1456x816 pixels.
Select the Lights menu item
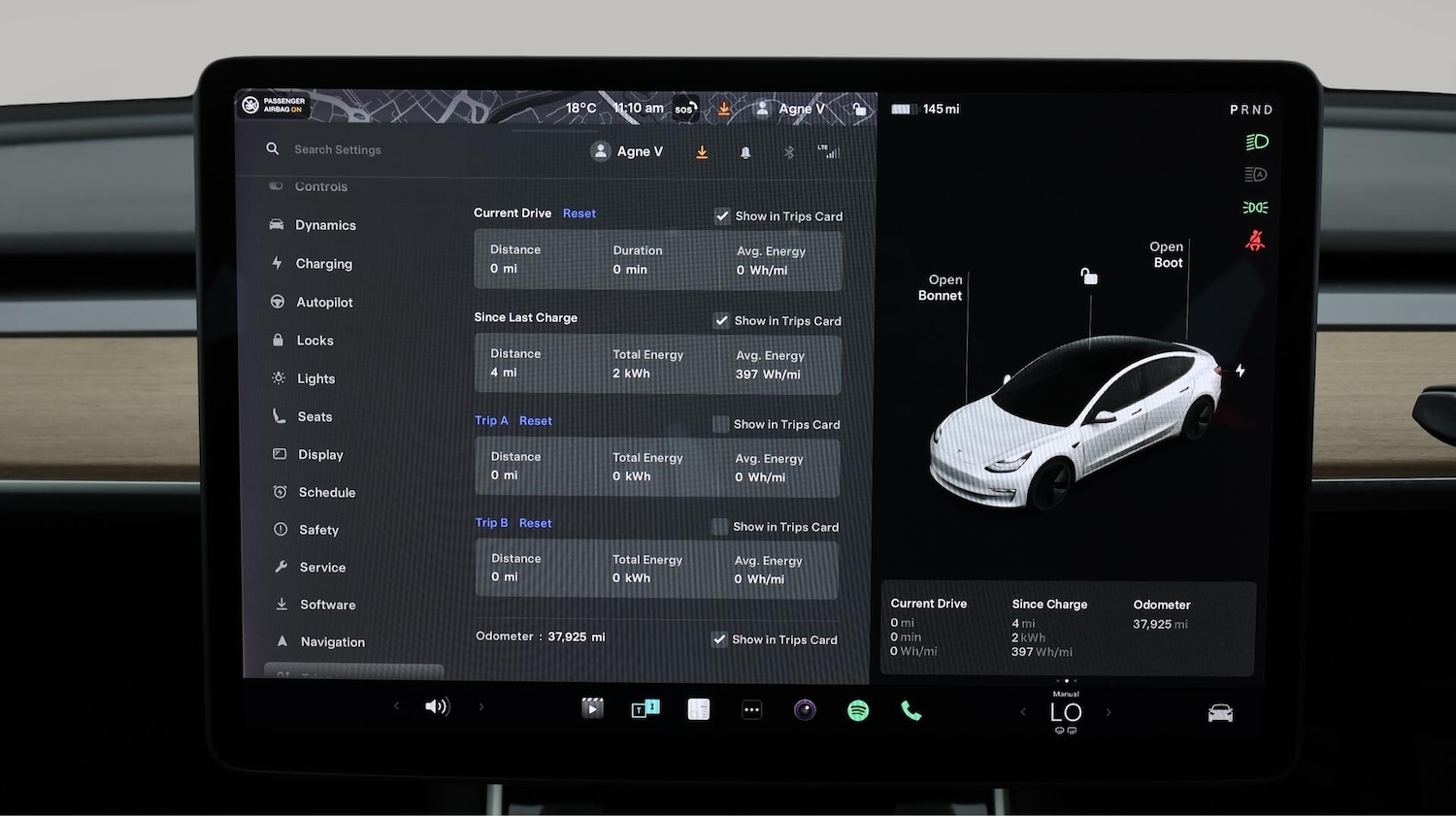304,378
